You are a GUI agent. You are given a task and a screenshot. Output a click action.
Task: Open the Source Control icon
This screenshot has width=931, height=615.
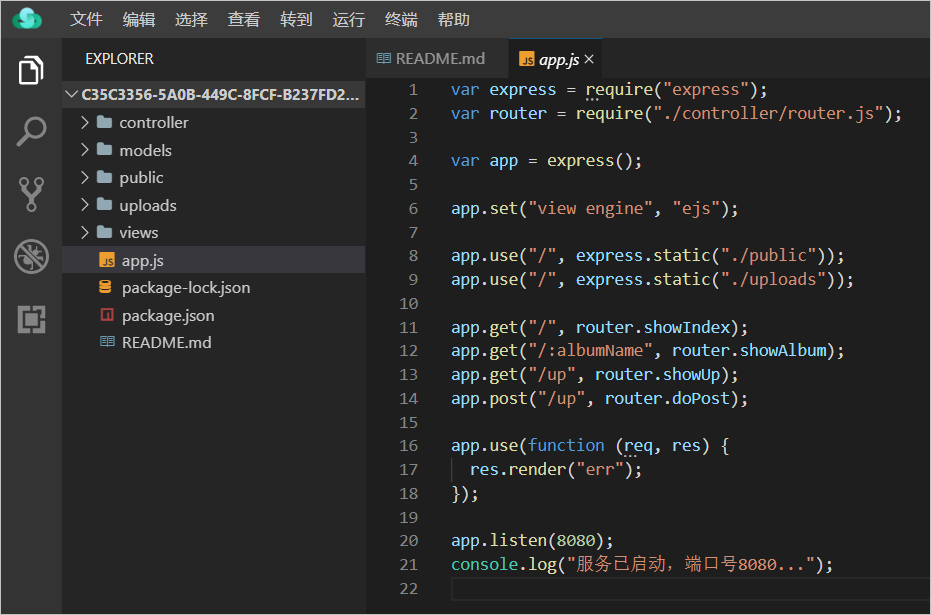coord(31,194)
